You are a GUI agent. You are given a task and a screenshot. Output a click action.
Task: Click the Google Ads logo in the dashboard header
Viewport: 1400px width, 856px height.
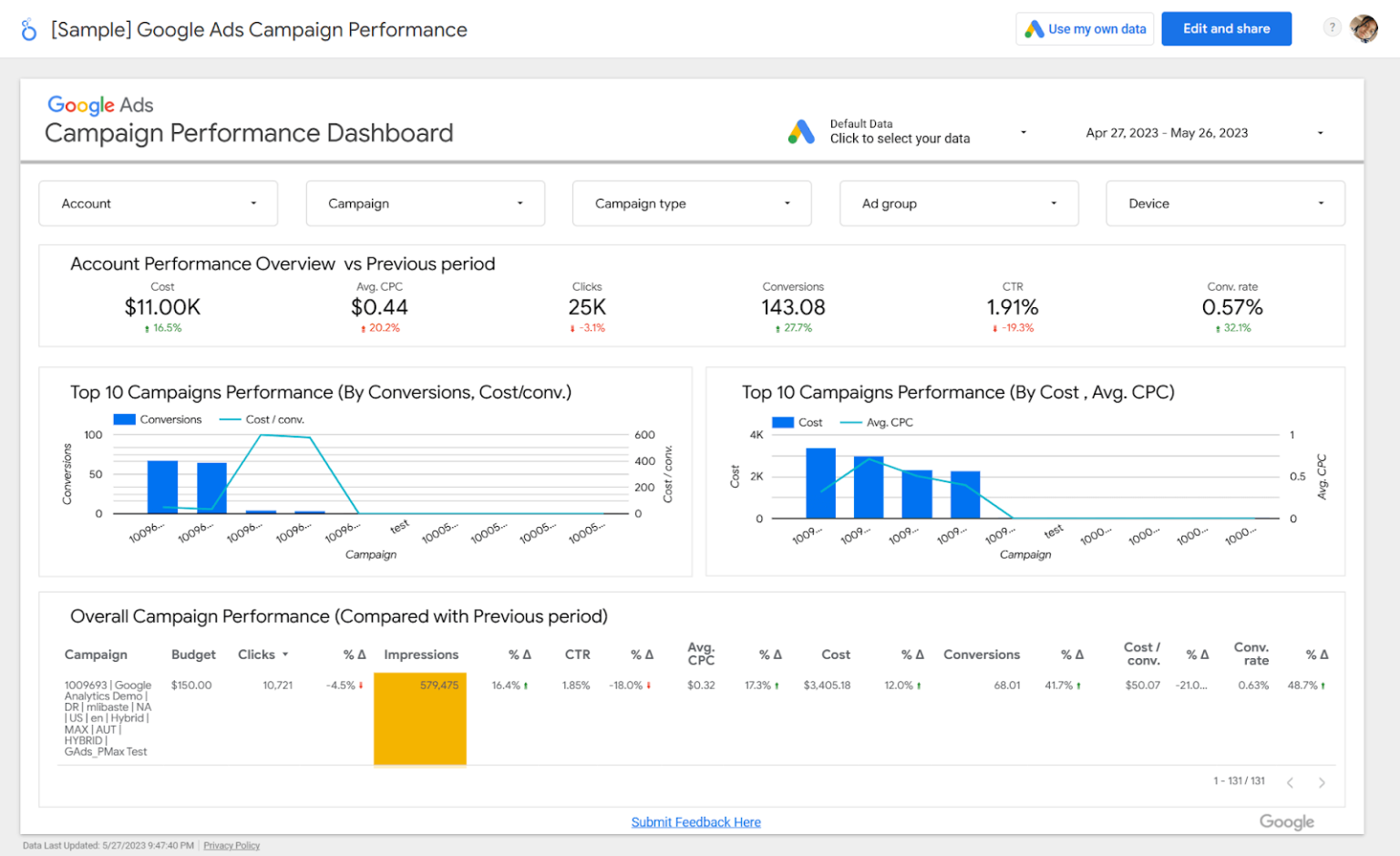(99, 105)
